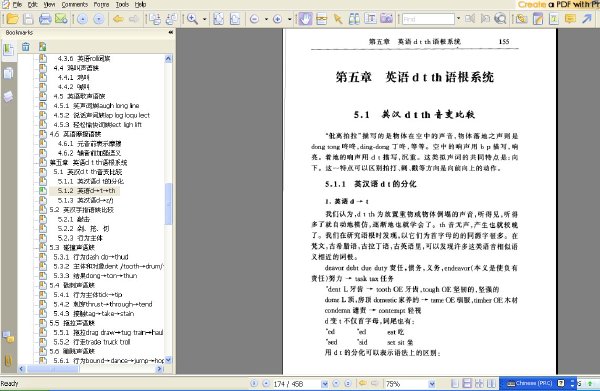
Task: Click the trash Delete bookmark icon
Action: pos(26,47)
